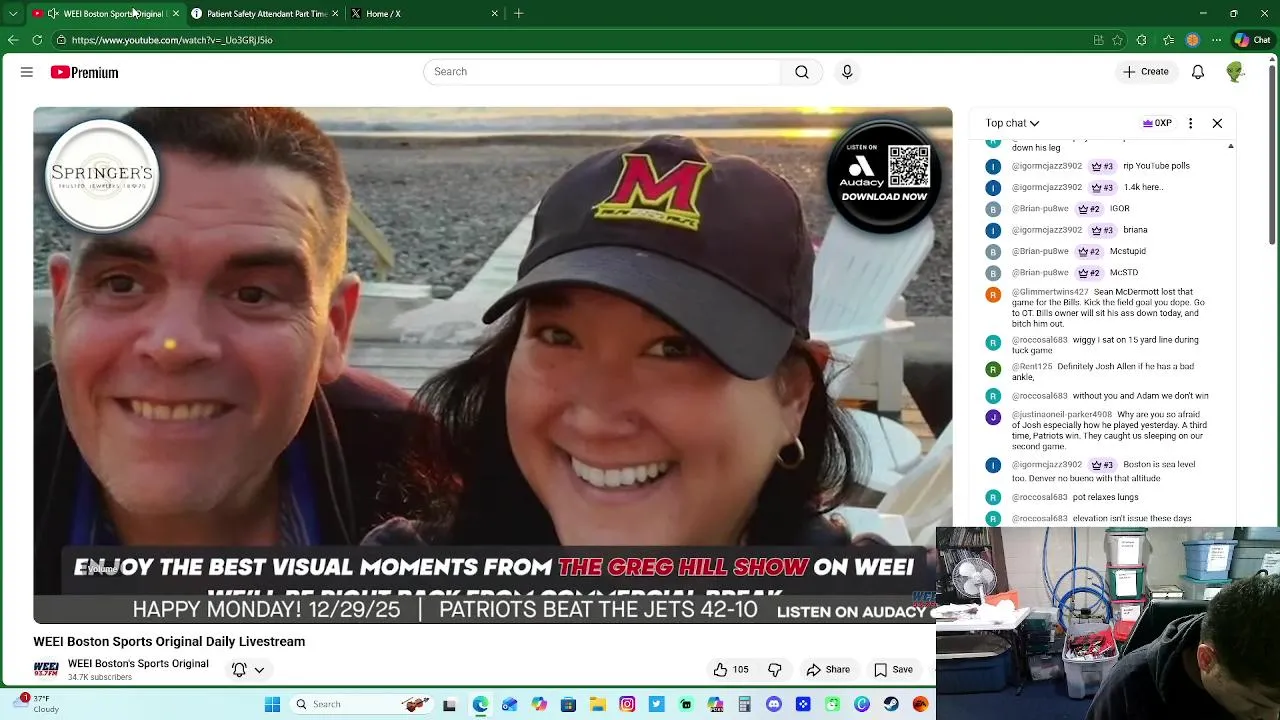The image size is (1280, 720).
Task: View site information lock icon
Action: coord(61,40)
